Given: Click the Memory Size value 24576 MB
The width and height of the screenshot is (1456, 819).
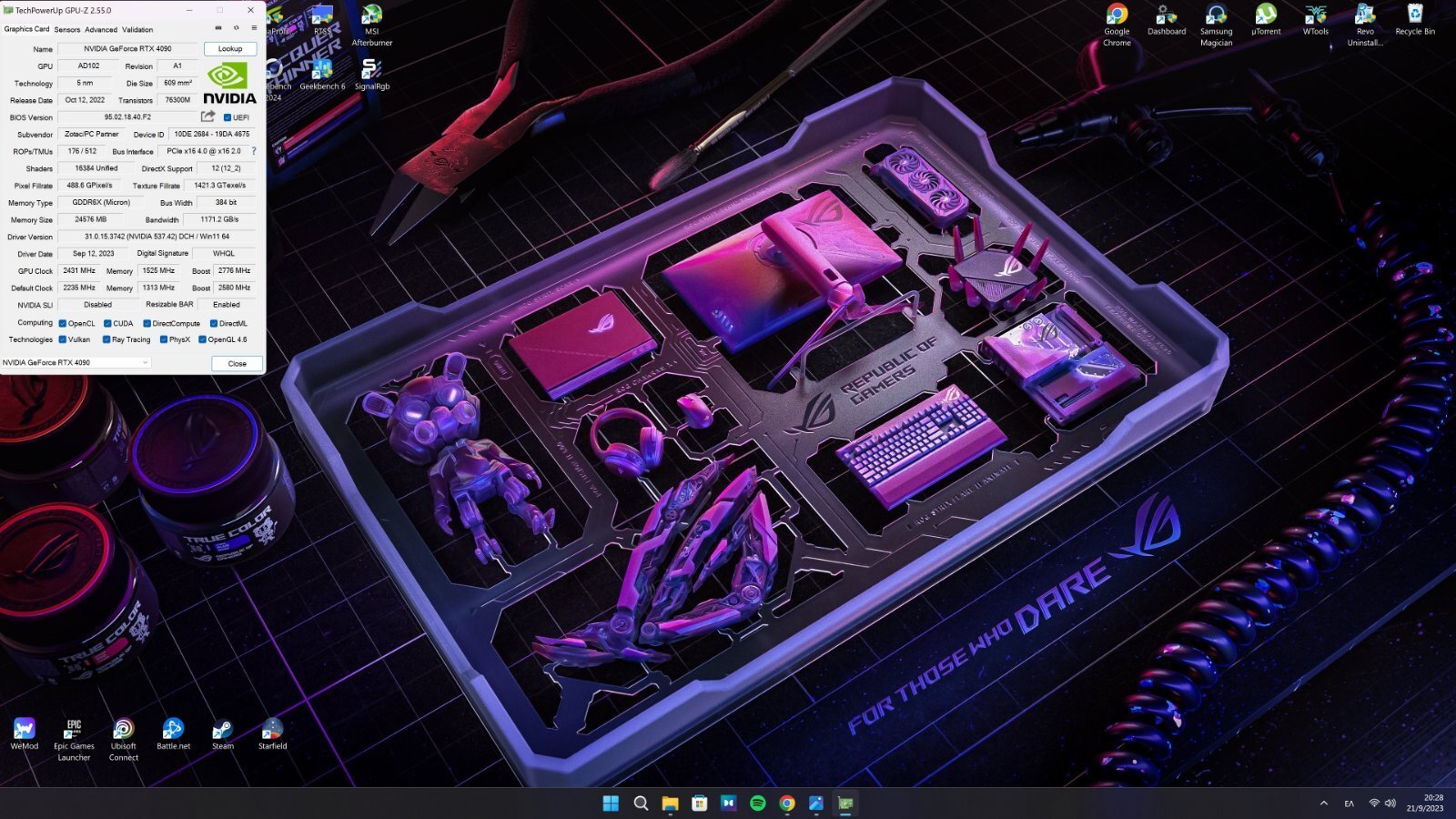Looking at the screenshot, I should (90, 219).
